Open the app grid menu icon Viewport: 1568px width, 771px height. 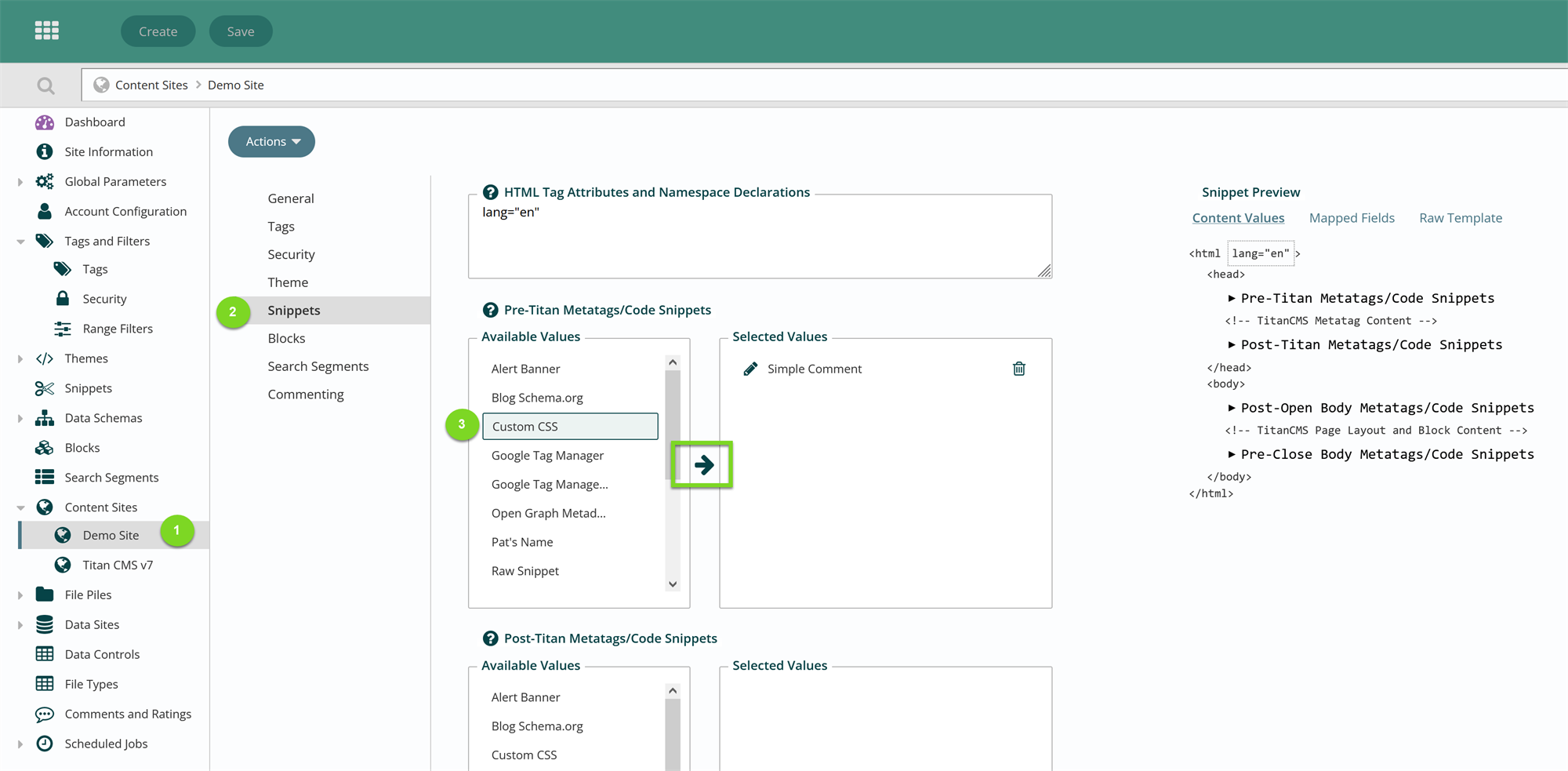tap(47, 31)
